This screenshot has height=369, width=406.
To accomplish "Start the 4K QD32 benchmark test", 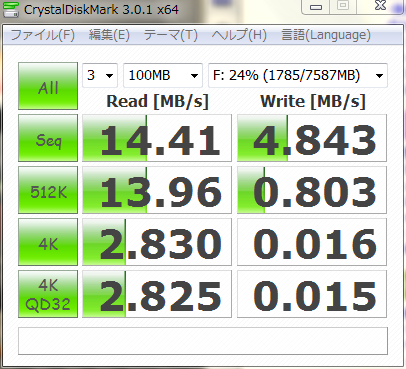I will [48, 294].
